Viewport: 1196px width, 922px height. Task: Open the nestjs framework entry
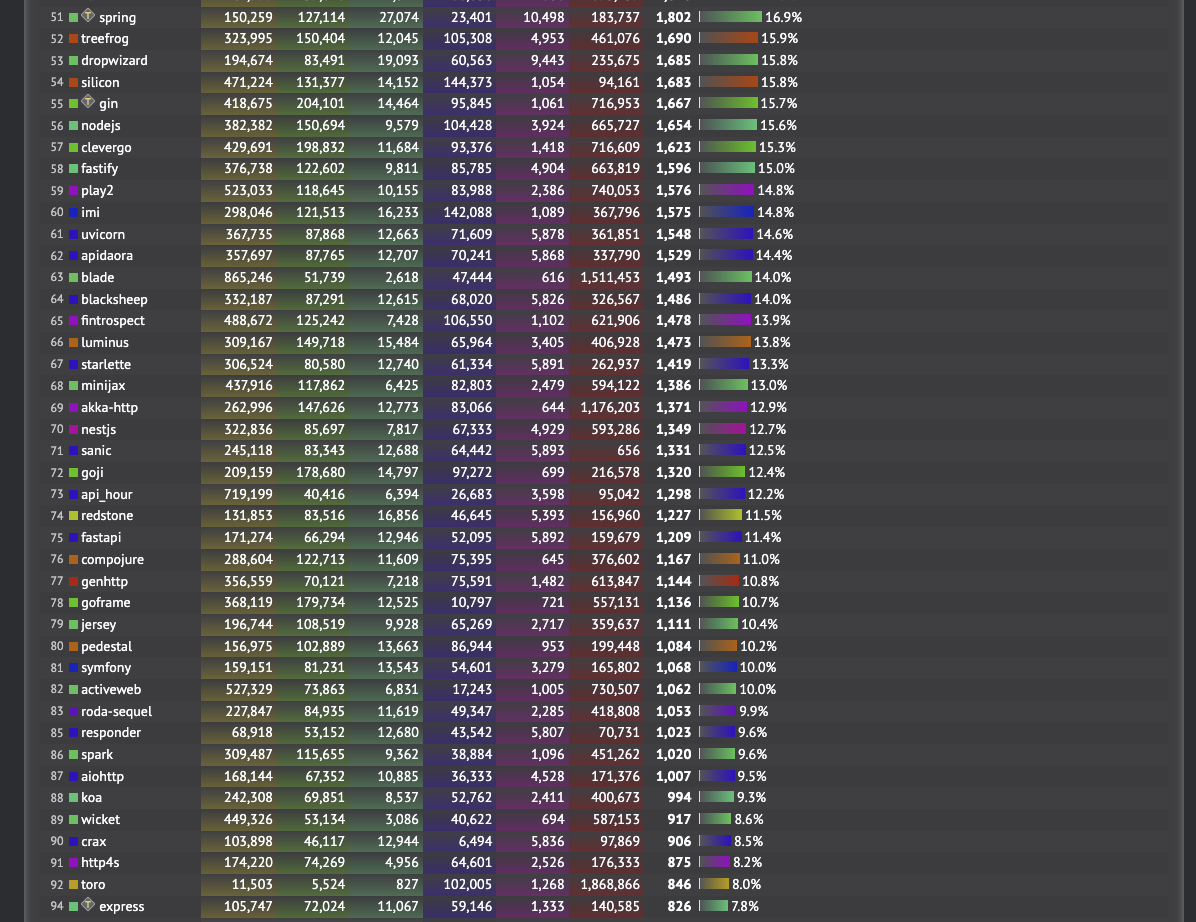click(x=98, y=429)
